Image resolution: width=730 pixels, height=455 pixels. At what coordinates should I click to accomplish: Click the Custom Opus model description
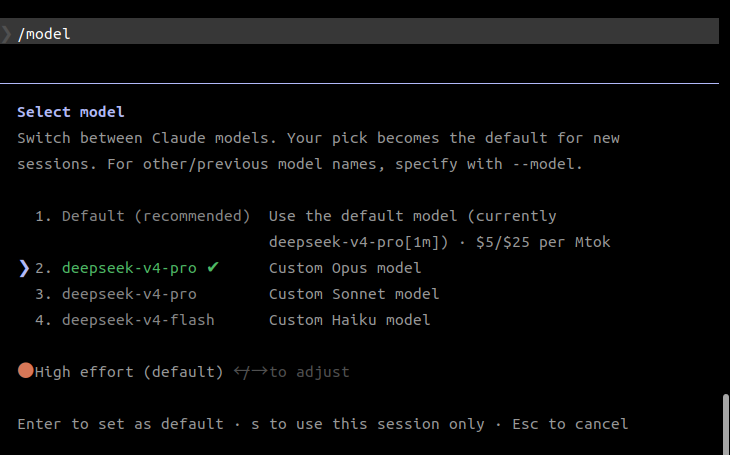click(x=345, y=268)
